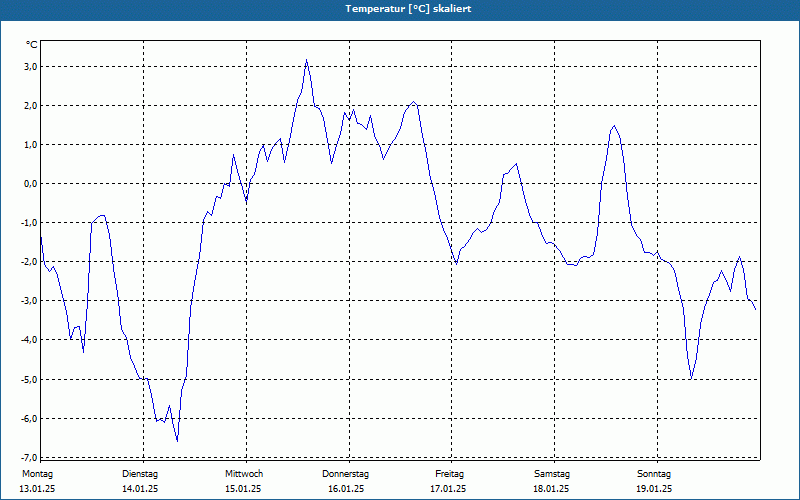Click the Samstag day label

552,474
